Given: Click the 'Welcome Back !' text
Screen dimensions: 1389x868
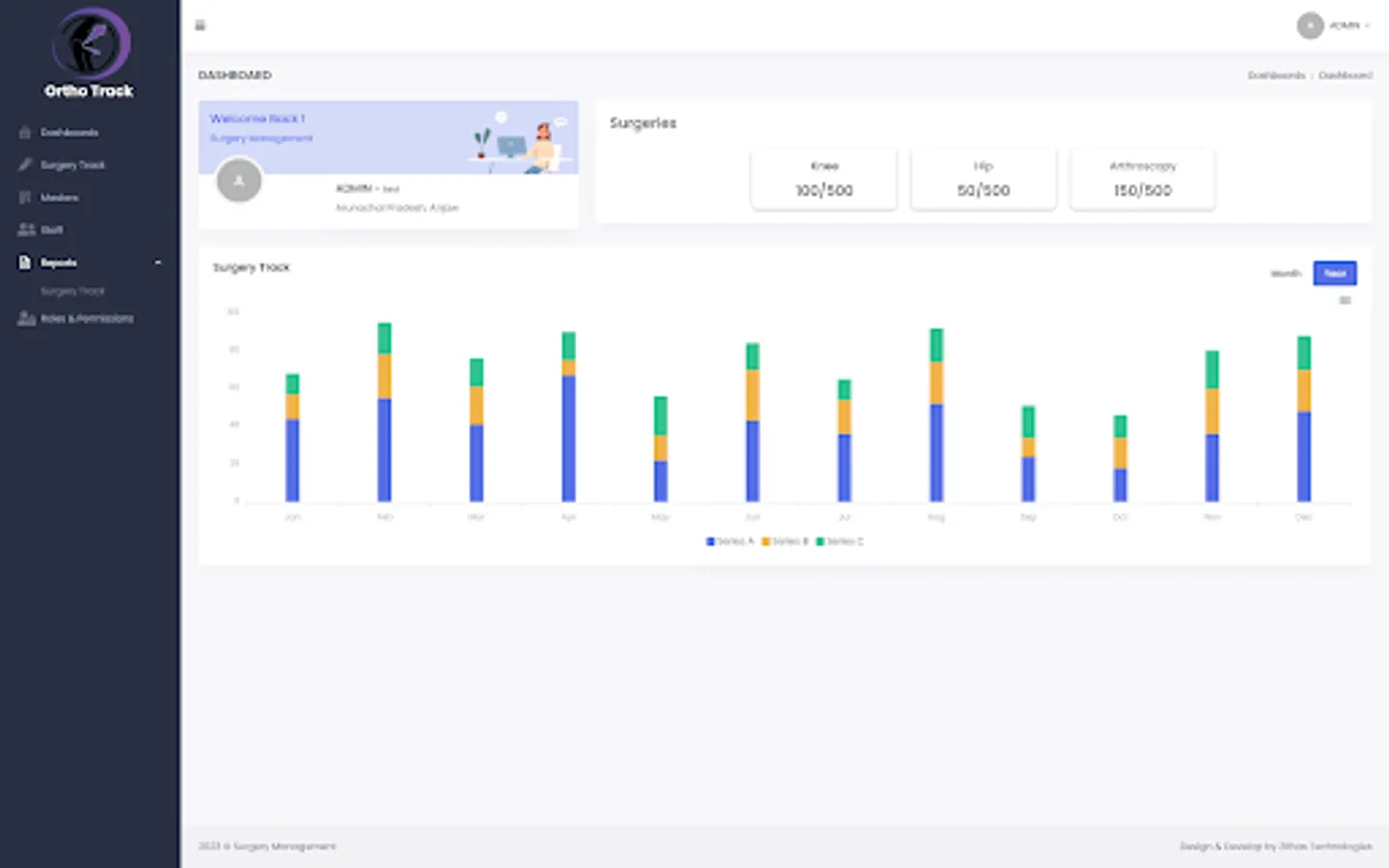Looking at the screenshot, I should coord(258,119).
